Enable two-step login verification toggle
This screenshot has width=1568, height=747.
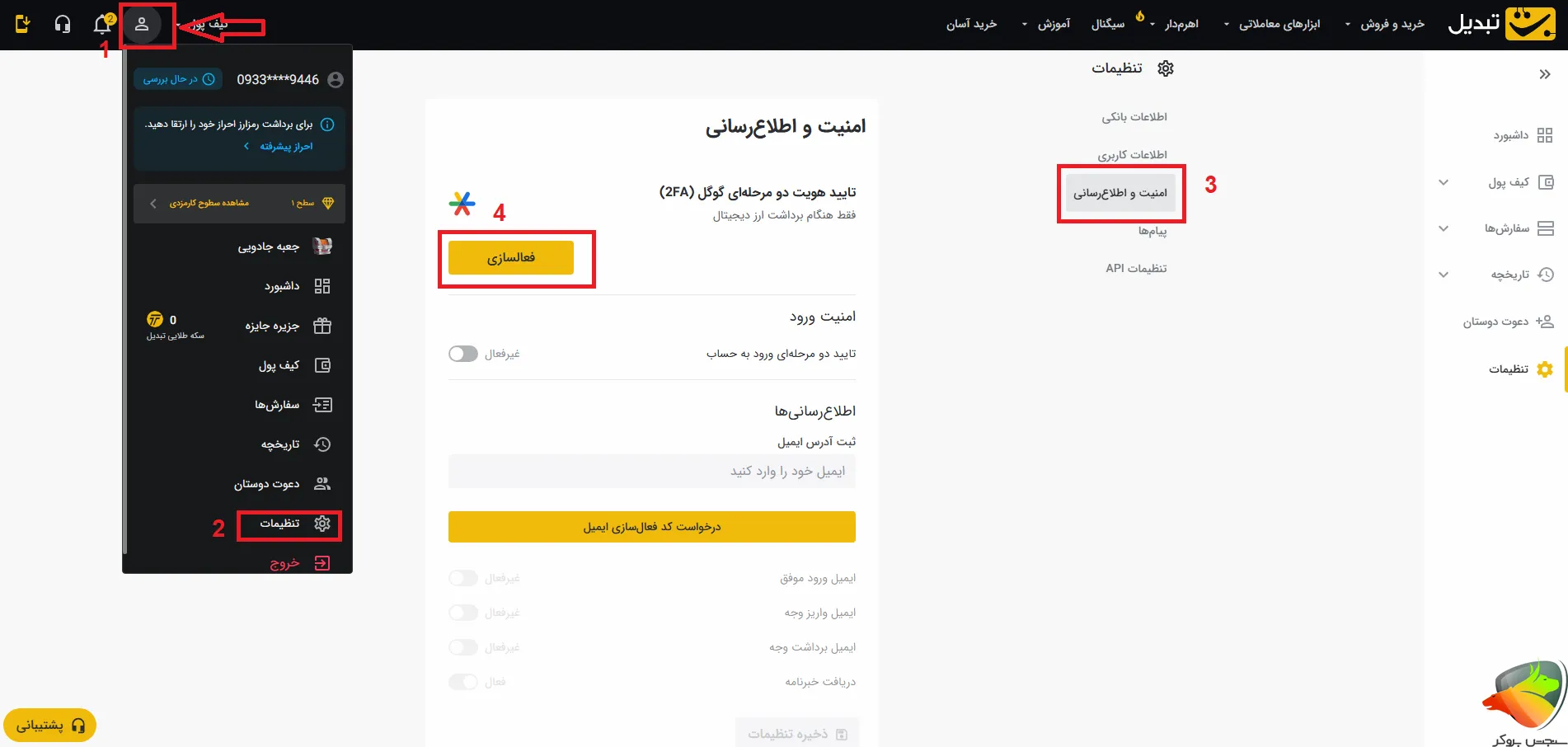(x=463, y=353)
